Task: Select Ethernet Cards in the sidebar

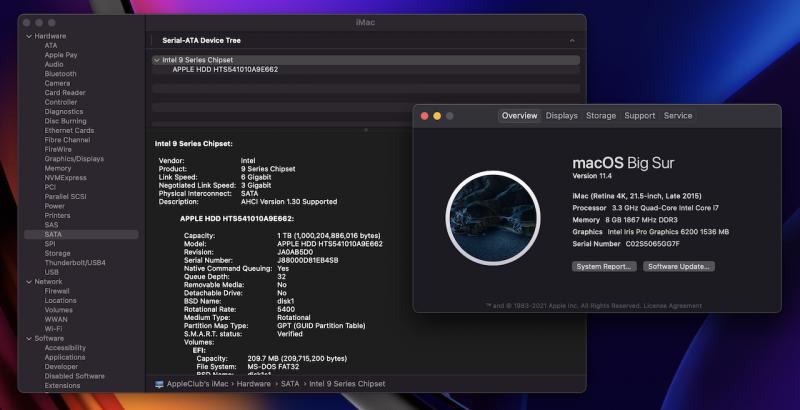Action: pyautogui.click(x=67, y=131)
